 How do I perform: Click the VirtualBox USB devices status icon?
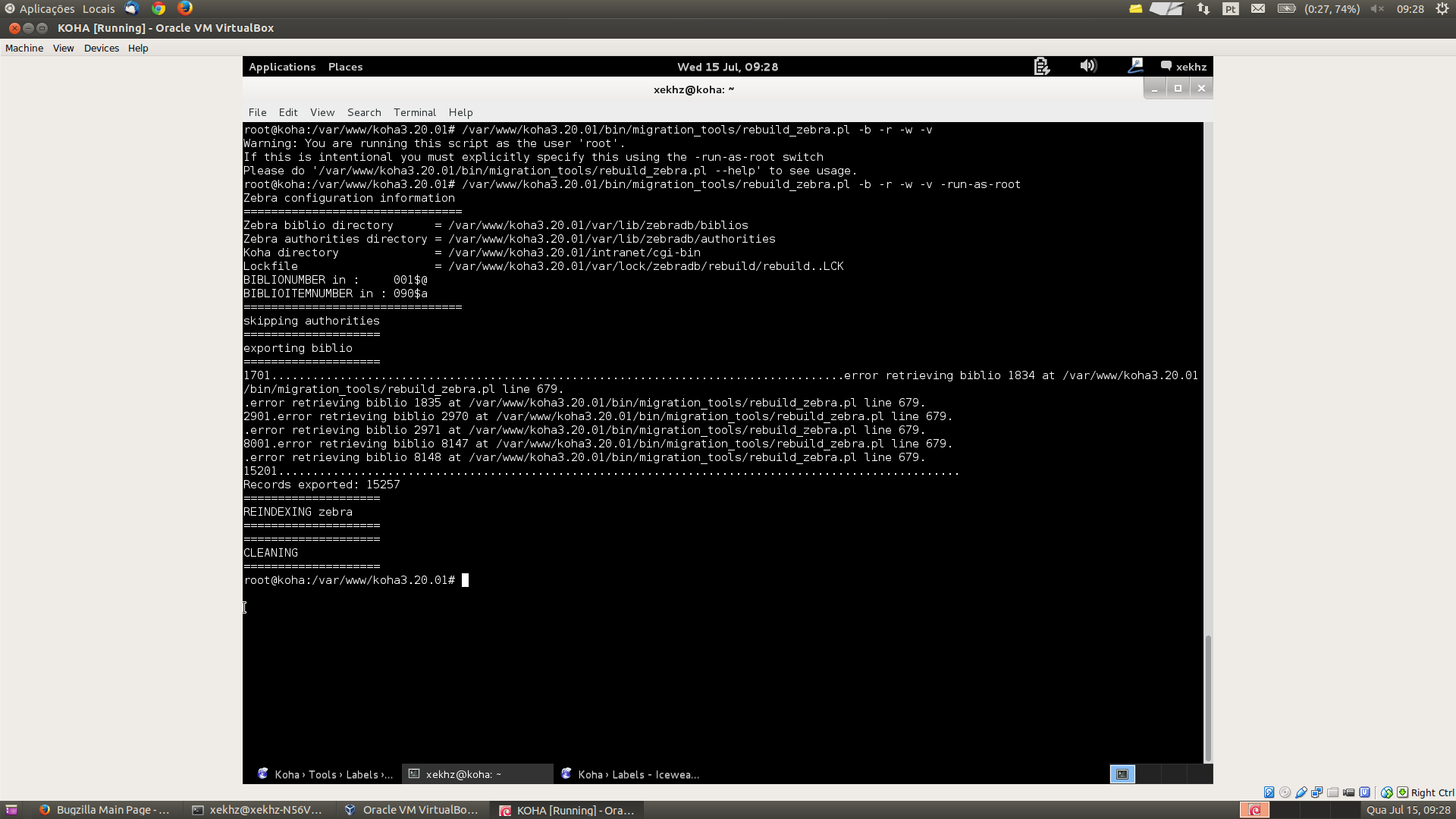[1301, 792]
